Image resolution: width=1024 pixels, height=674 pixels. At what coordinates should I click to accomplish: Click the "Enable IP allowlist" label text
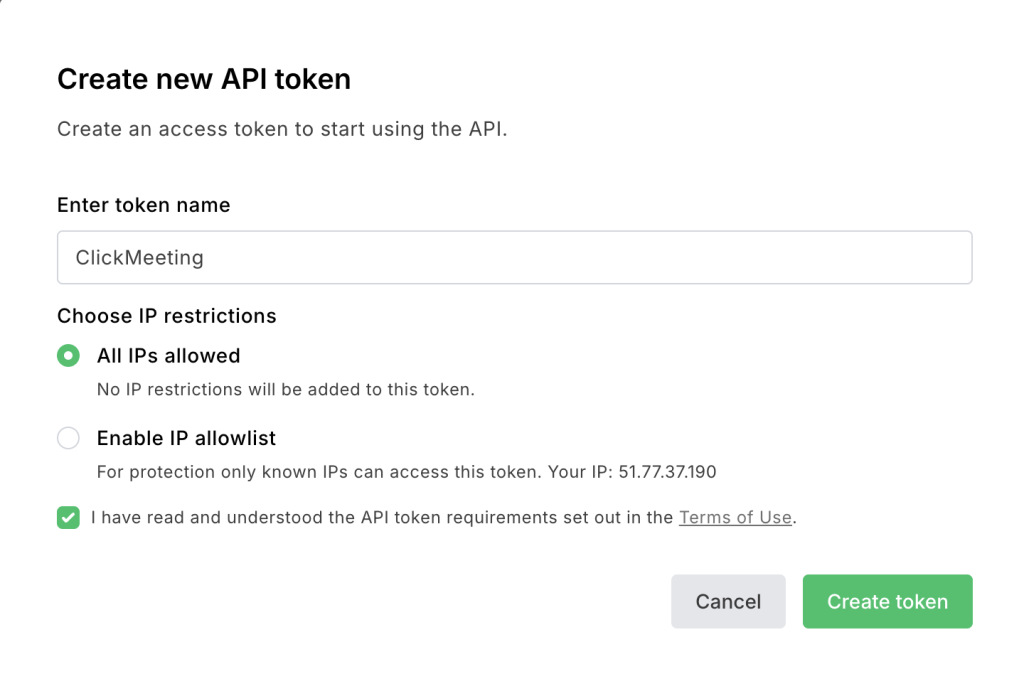coord(186,438)
